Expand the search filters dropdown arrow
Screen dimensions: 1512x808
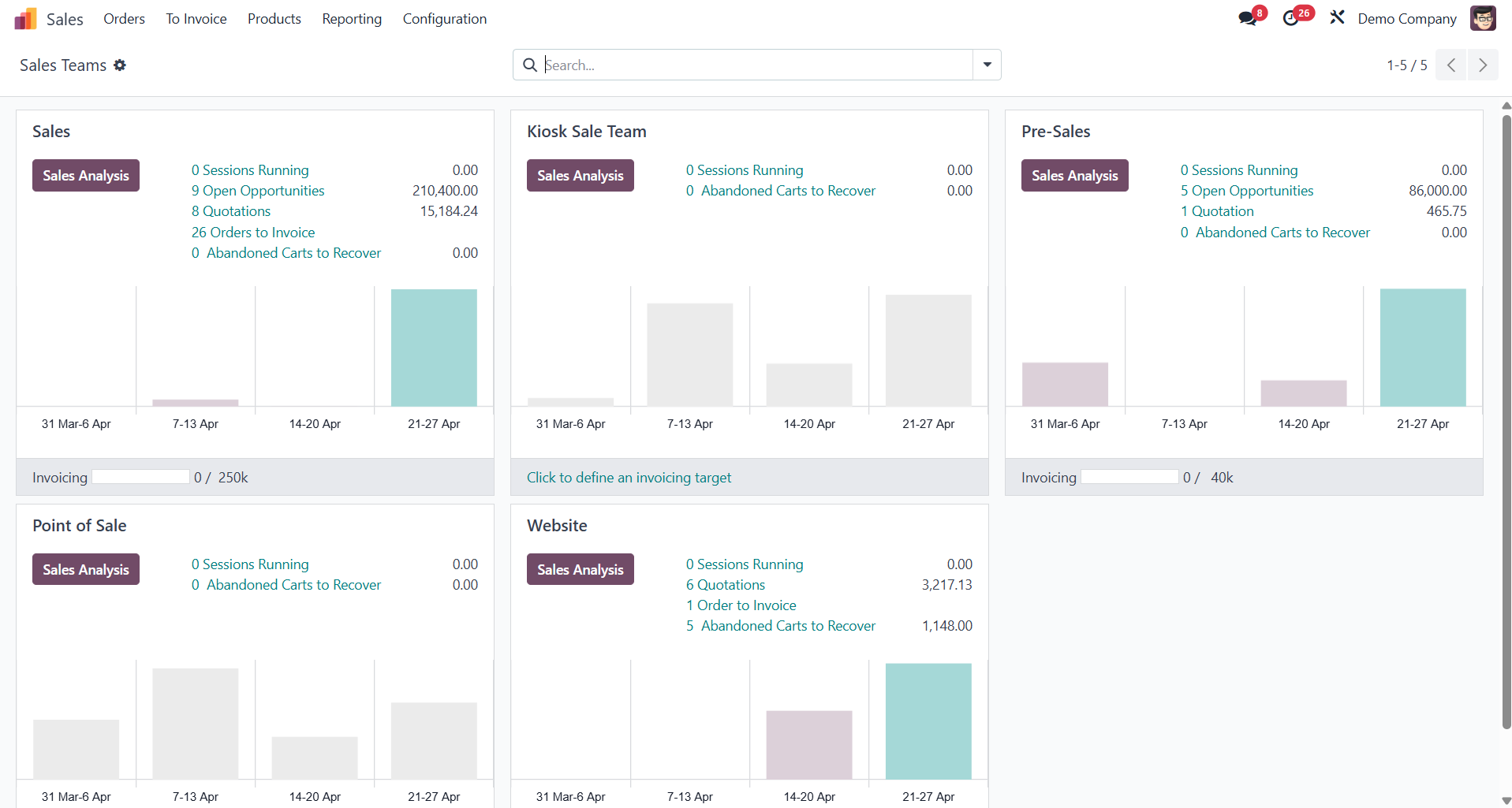[x=987, y=65]
